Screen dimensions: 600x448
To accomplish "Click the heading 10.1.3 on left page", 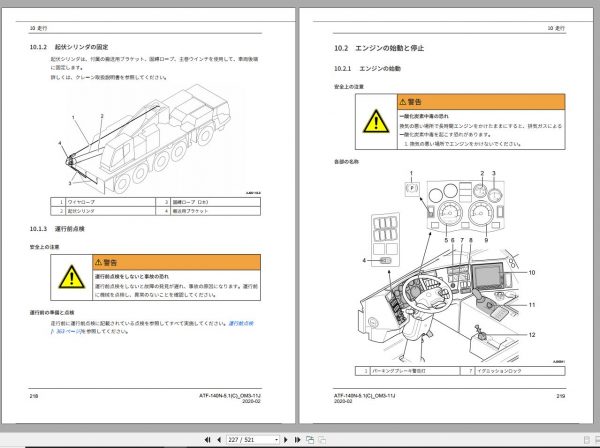I will pos(57,229).
